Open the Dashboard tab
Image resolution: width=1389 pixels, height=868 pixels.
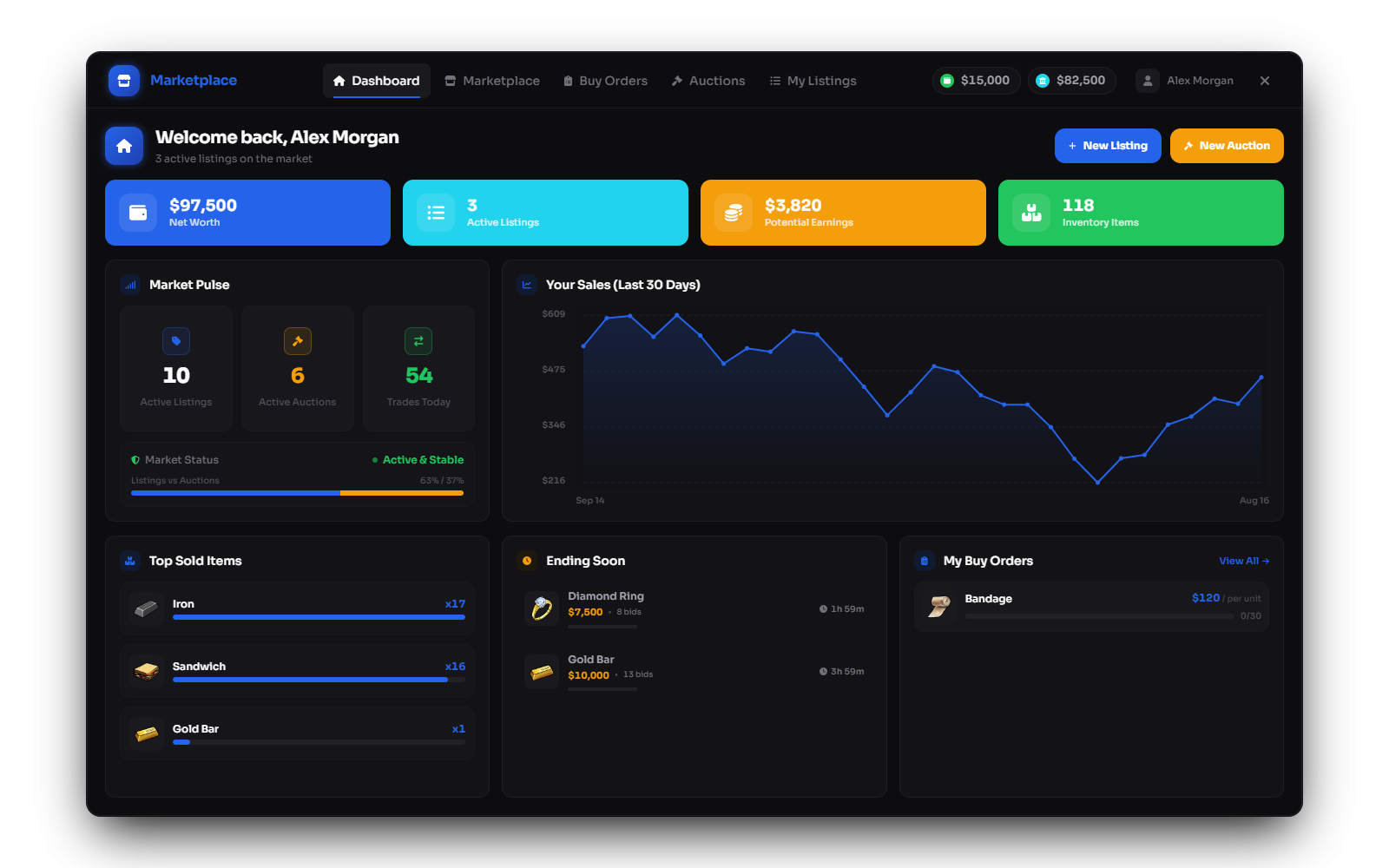[x=377, y=81]
